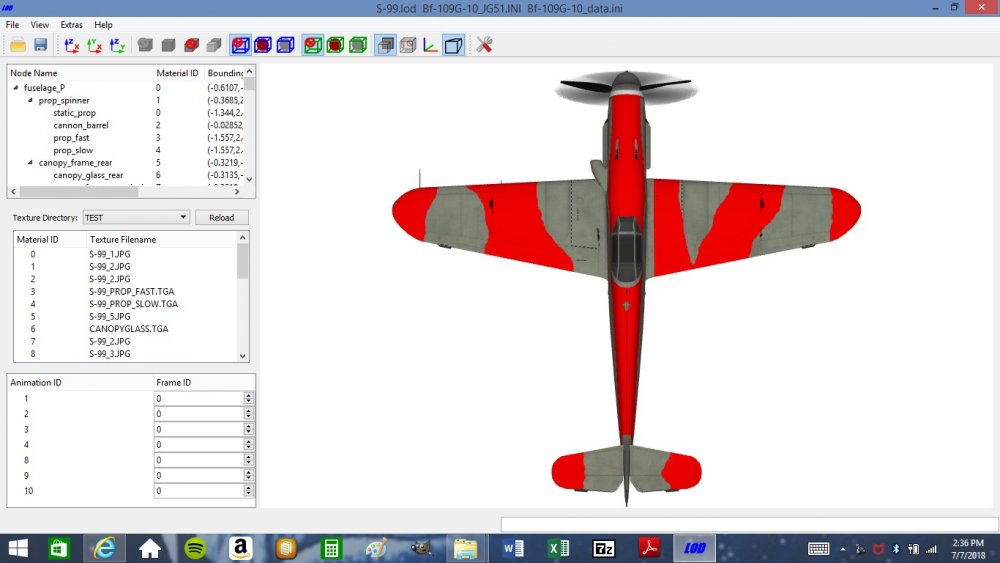Open Spotify from the taskbar
1000x563 pixels.
pos(195,548)
